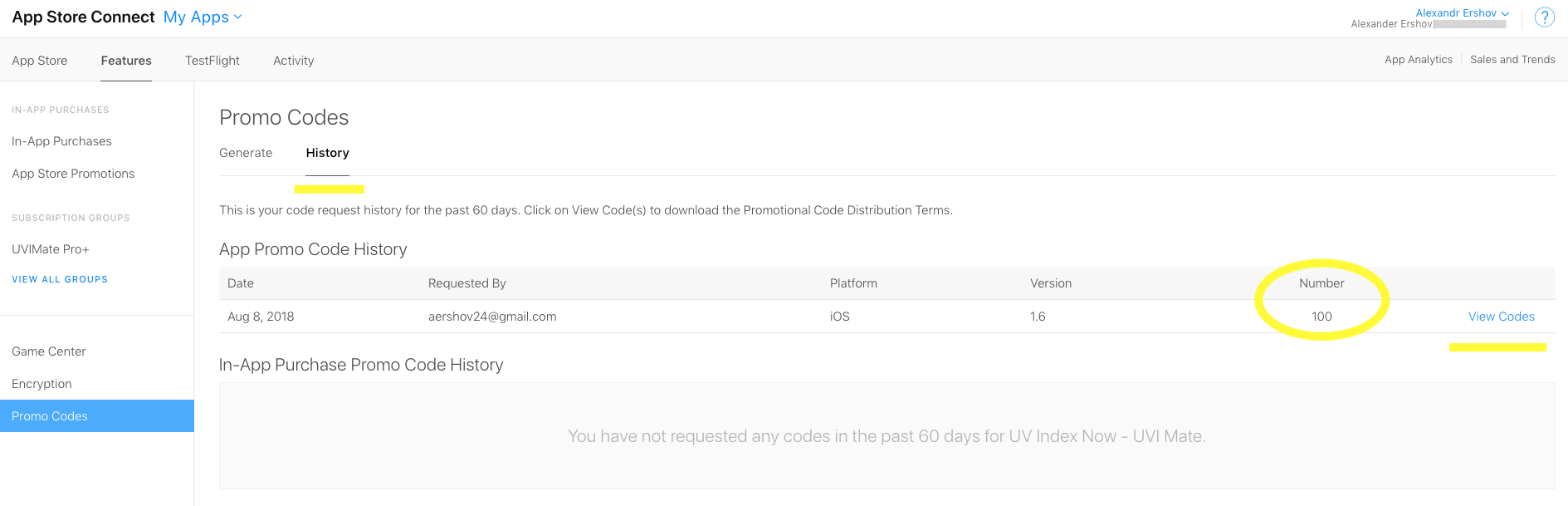Switch to the App Store tab
The image size is (1568, 506).
coord(40,61)
